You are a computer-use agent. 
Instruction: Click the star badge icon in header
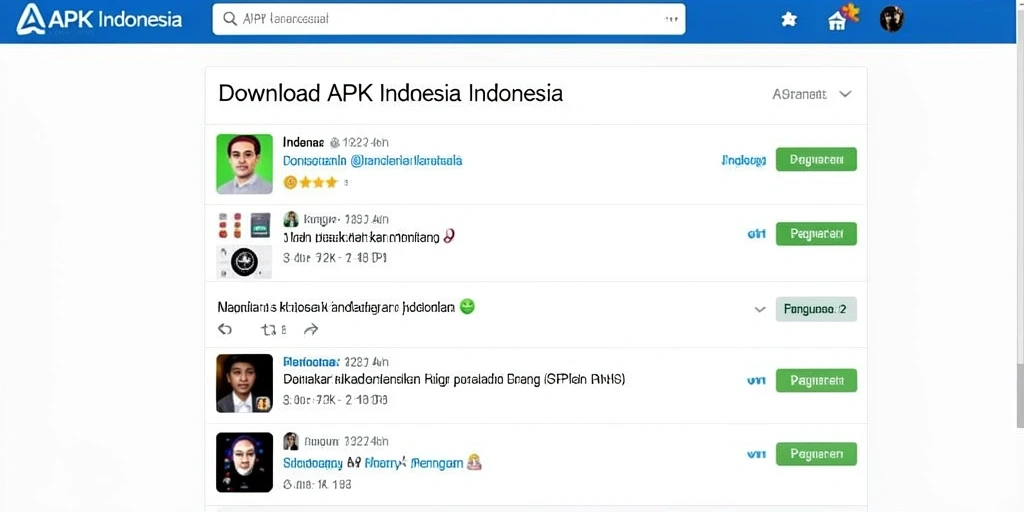tap(789, 20)
